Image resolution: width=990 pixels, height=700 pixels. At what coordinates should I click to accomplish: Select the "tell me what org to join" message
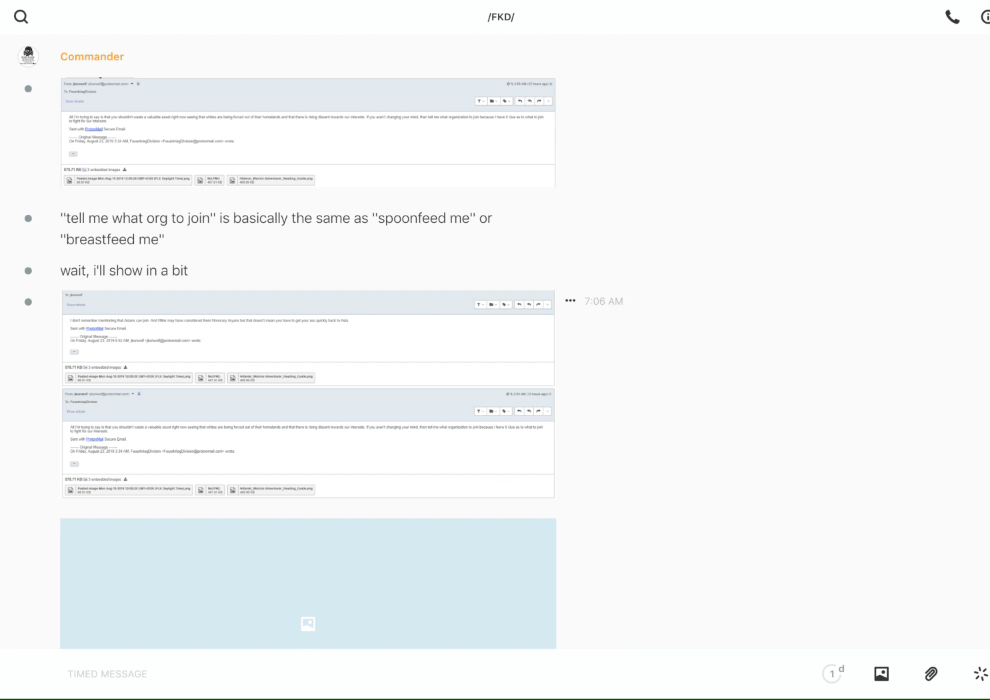[276, 228]
